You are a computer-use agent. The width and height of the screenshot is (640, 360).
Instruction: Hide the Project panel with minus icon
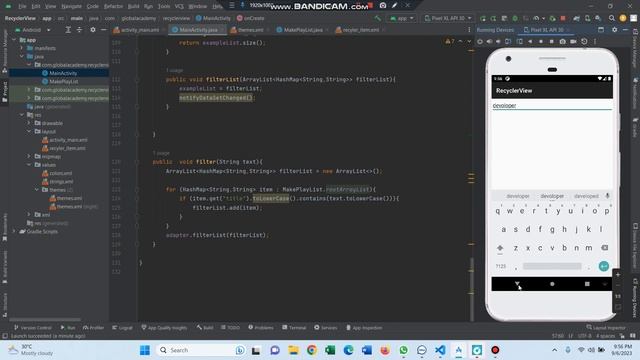104,30
